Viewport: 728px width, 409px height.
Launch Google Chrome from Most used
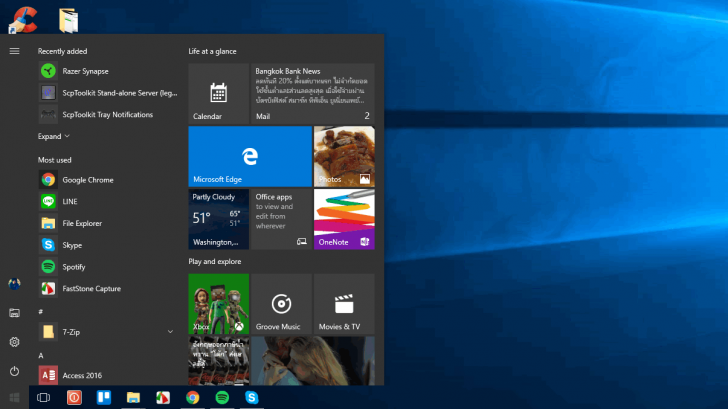(x=108, y=180)
